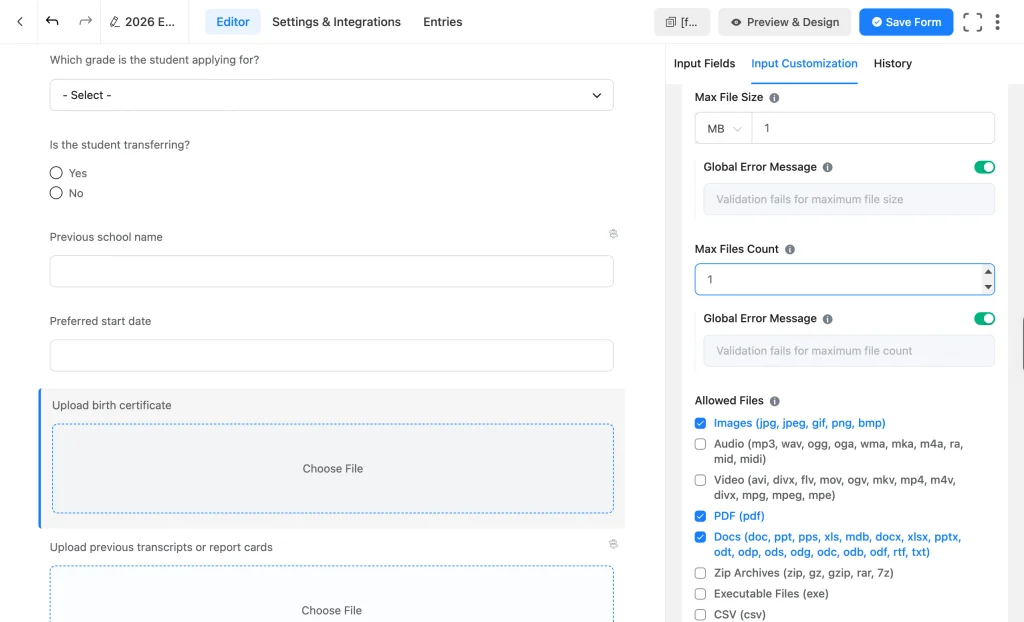Viewport: 1024px width, 622px height.
Task: Click Choose File for birth certificate upload
Action: pos(332,468)
